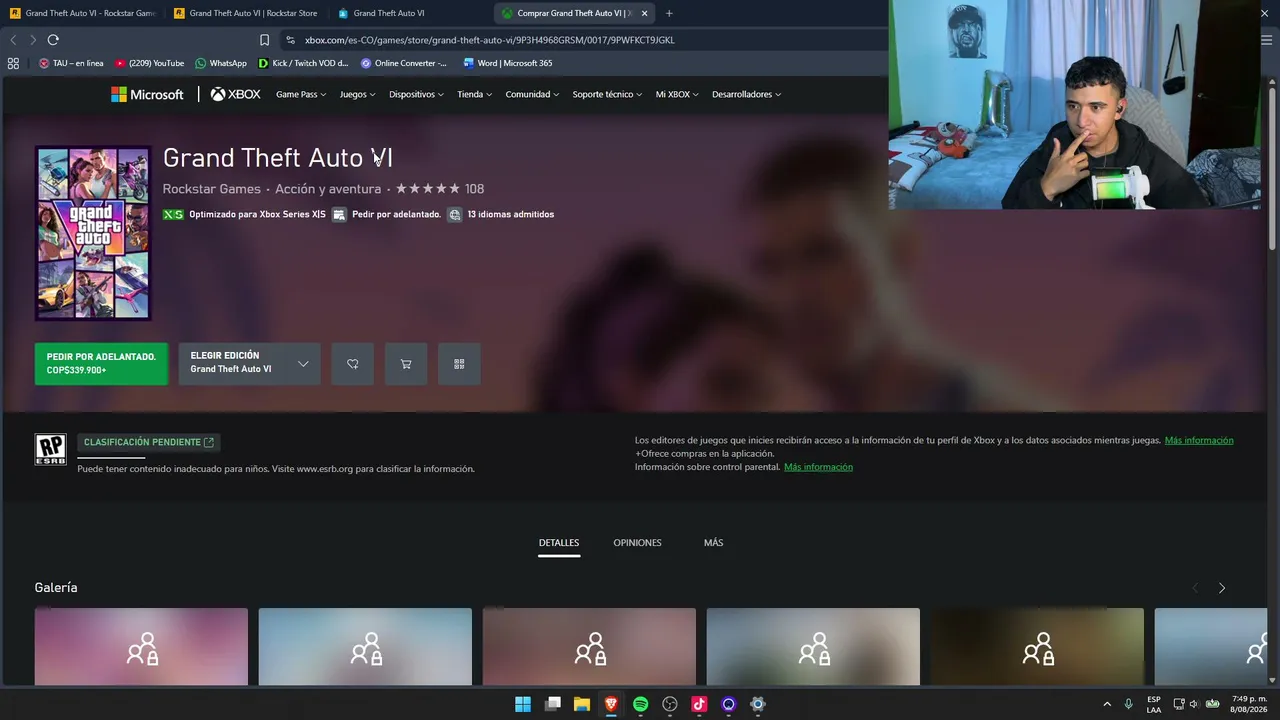Viewport: 1280px width, 720px height.
Task: Open a new browser tab
Action: pyautogui.click(x=669, y=13)
